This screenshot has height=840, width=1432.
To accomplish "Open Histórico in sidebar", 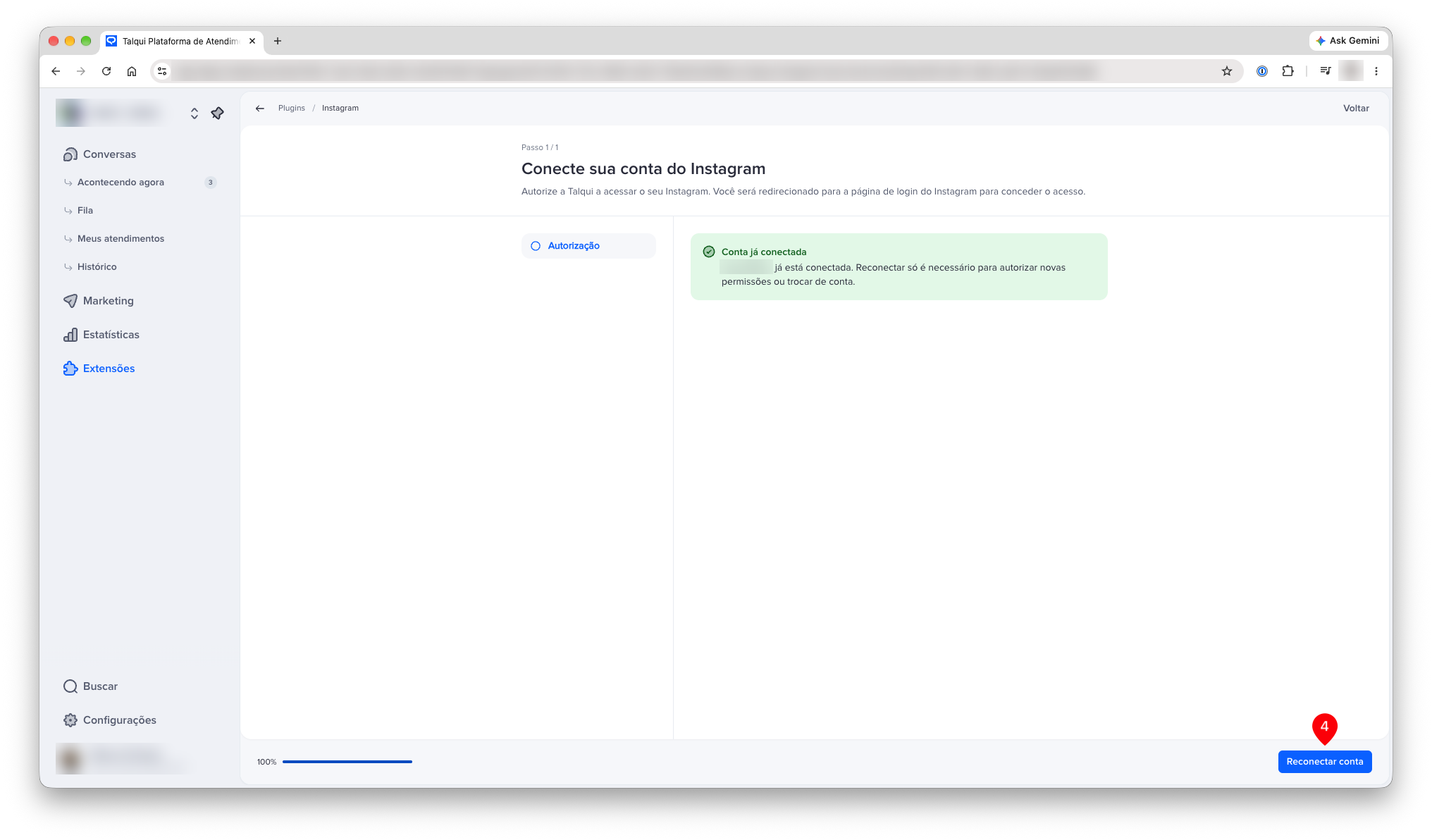I will (x=97, y=266).
